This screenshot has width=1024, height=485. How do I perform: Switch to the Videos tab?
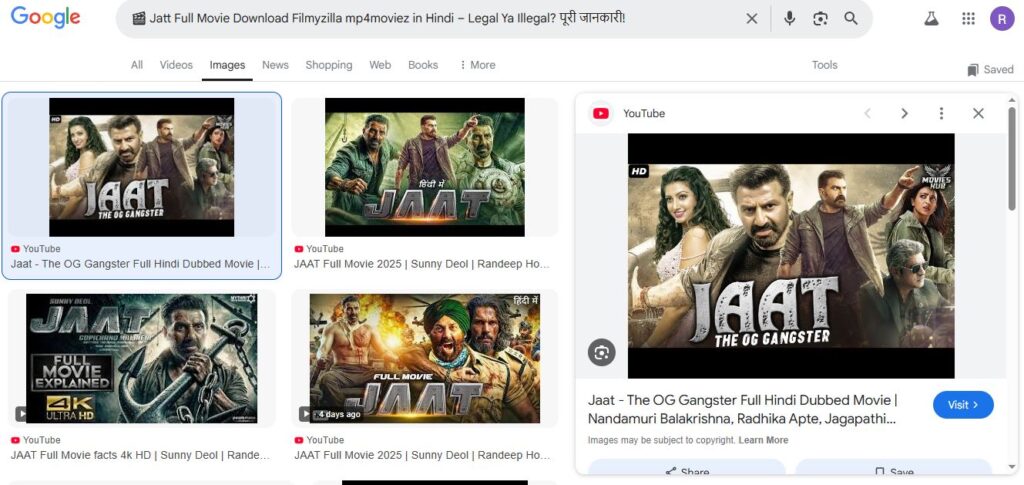point(176,65)
